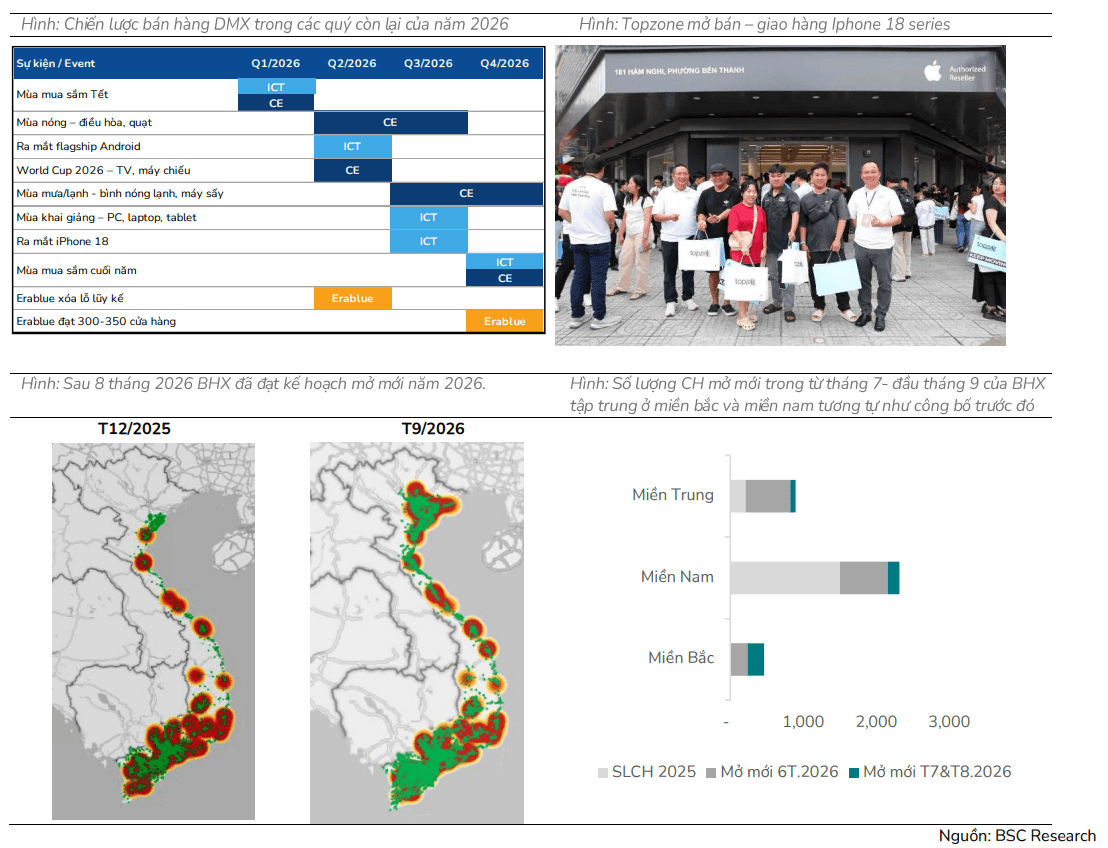Click the 'Ra mắt iPhone 18' row label

62,242
